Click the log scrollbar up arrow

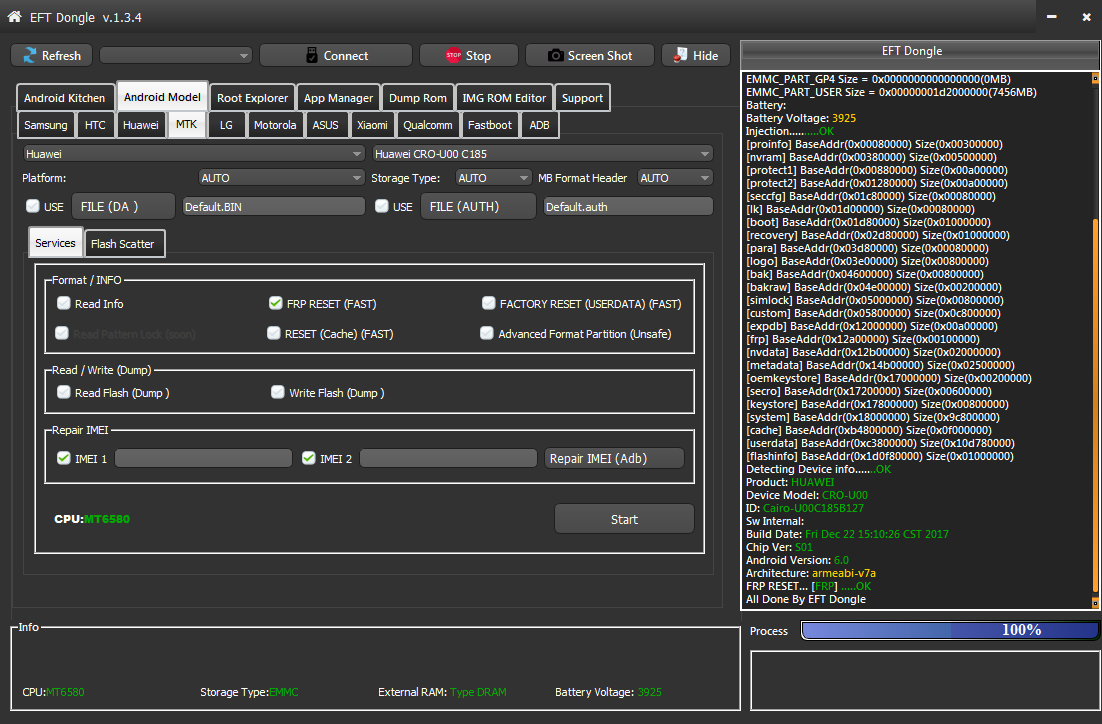1095,79
